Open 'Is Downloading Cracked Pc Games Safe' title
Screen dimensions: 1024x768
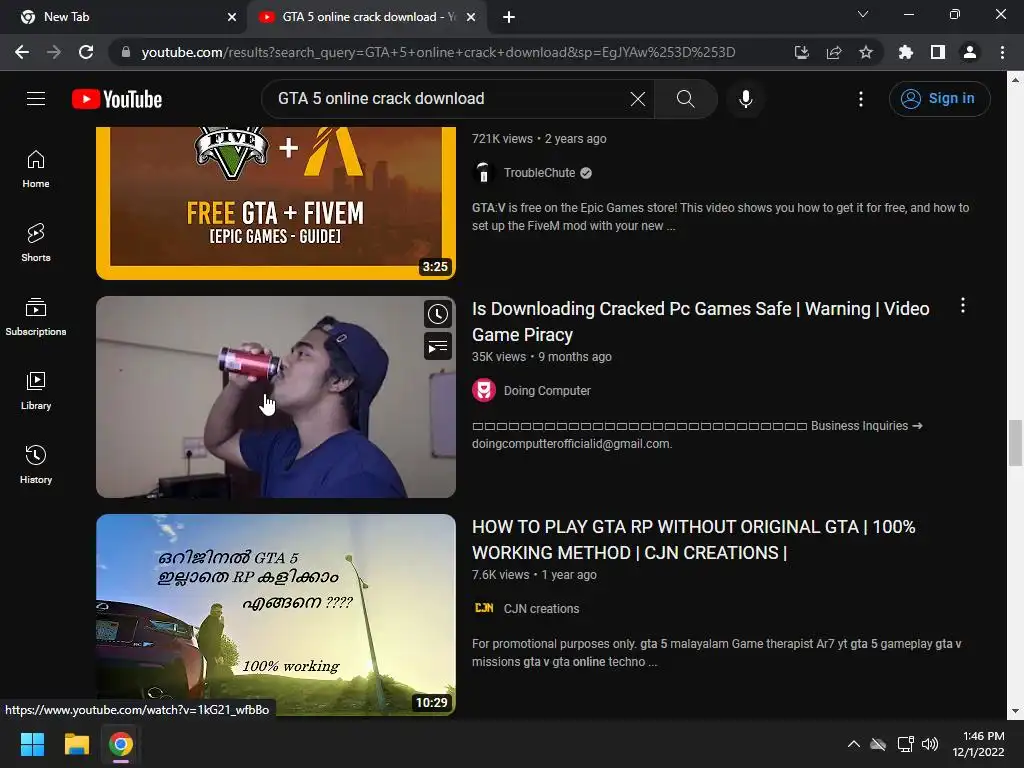point(700,322)
